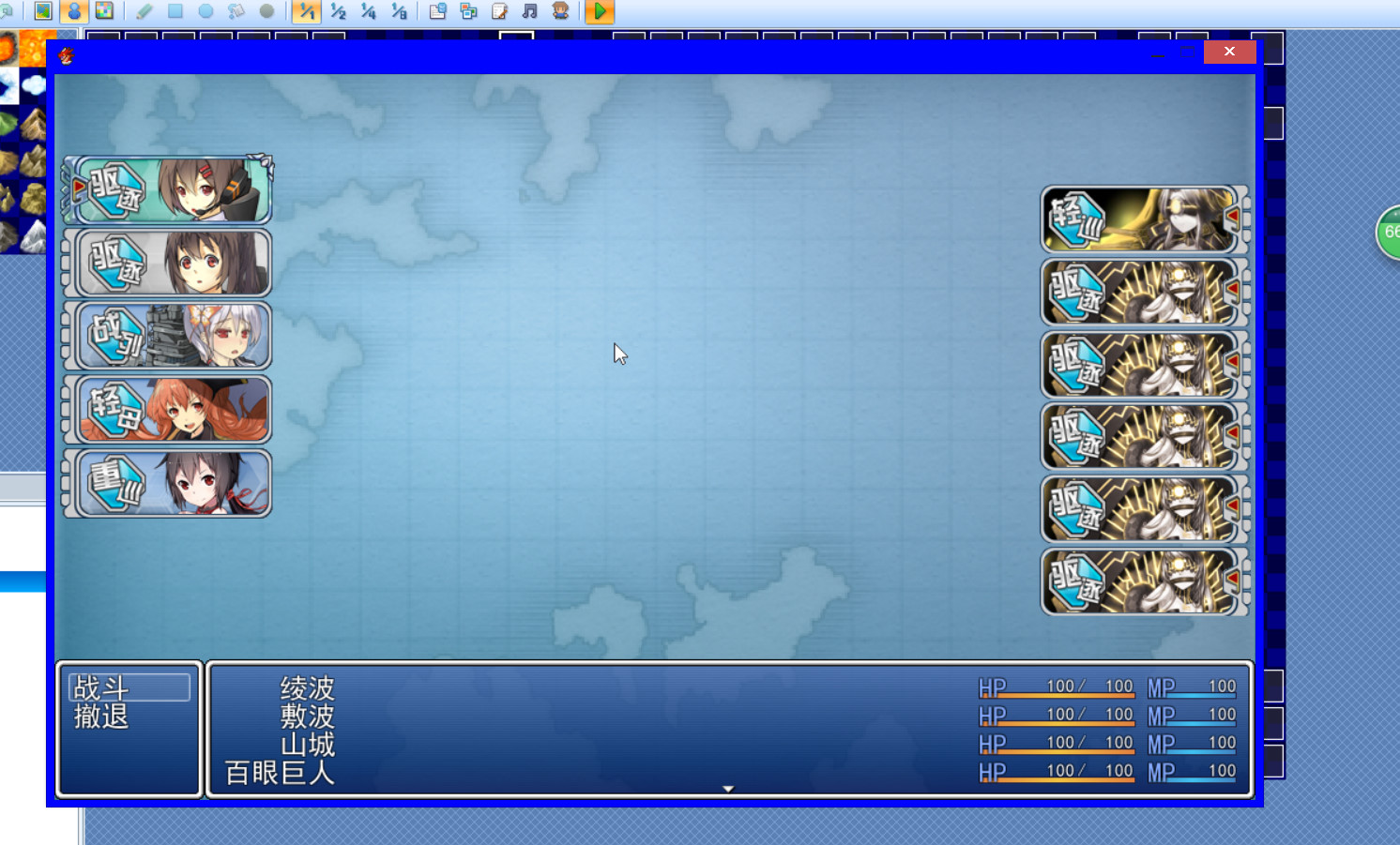The height and width of the screenshot is (845, 1400).
Task: Click 绫波's HP gauge bar
Action: click(1057, 696)
